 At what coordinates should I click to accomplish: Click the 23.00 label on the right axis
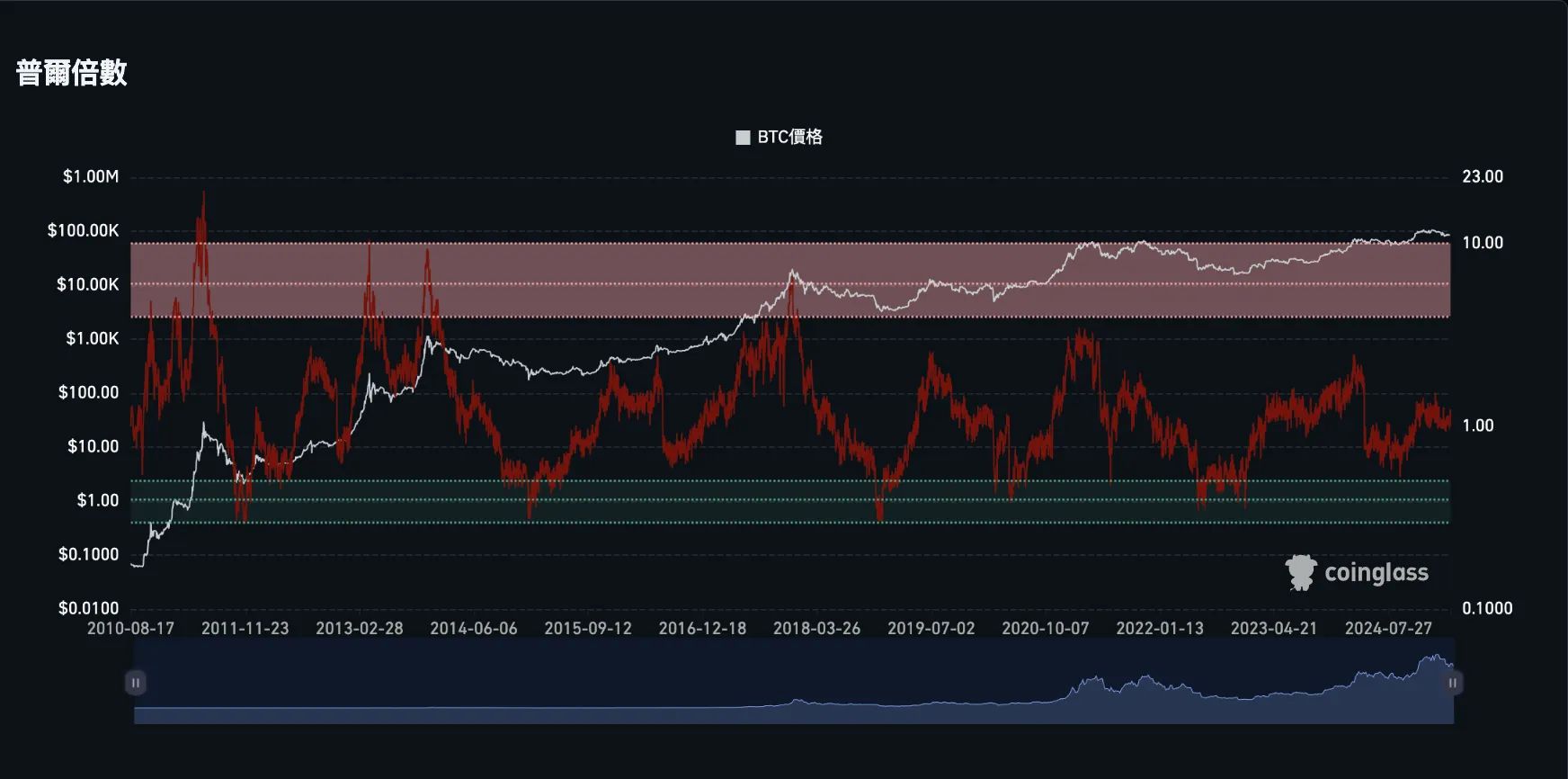(x=1482, y=176)
